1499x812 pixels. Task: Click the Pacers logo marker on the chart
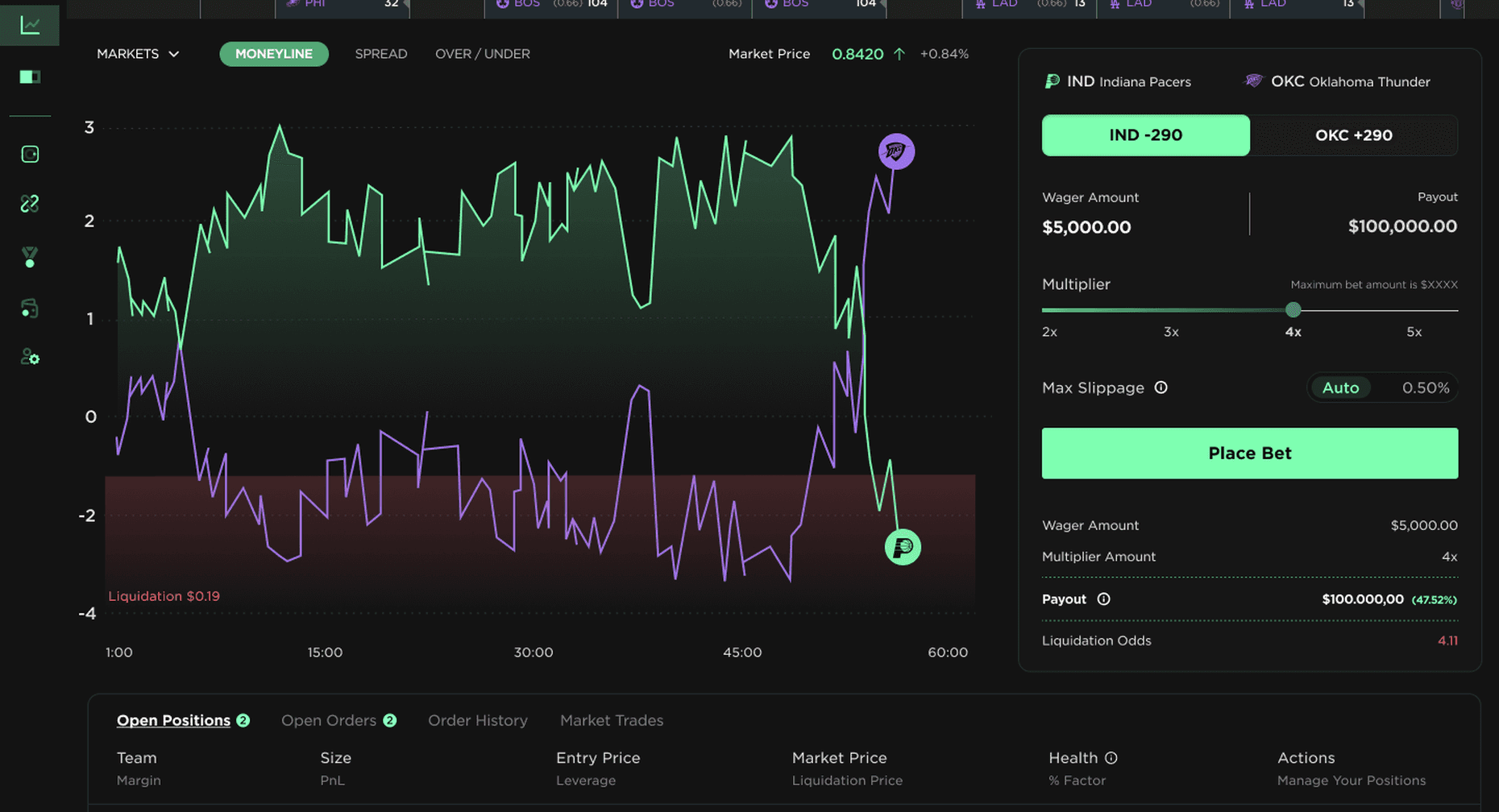pos(903,548)
